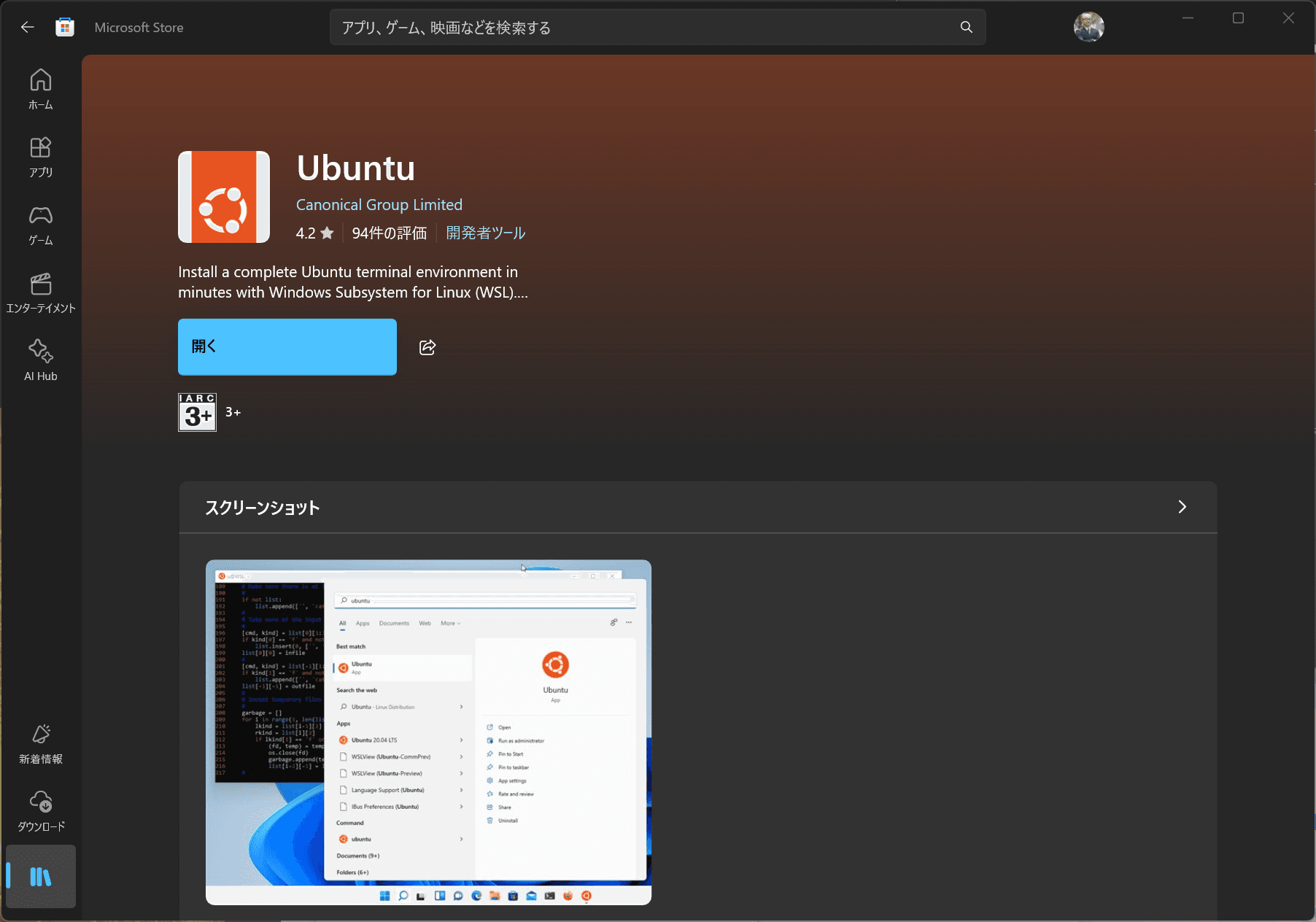Click the search box for apps and games

[x=642, y=28]
